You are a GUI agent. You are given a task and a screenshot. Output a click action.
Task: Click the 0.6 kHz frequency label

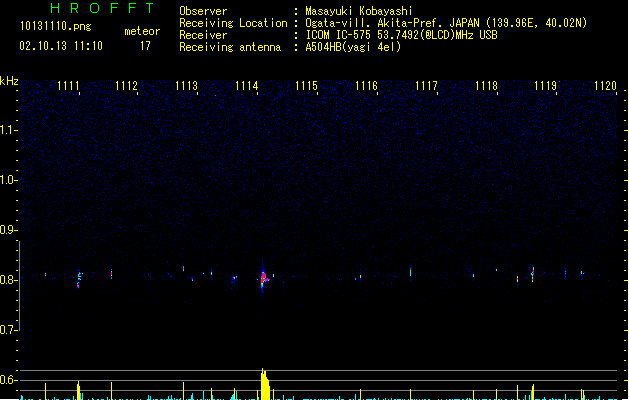pyautogui.click(x=8, y=380)
